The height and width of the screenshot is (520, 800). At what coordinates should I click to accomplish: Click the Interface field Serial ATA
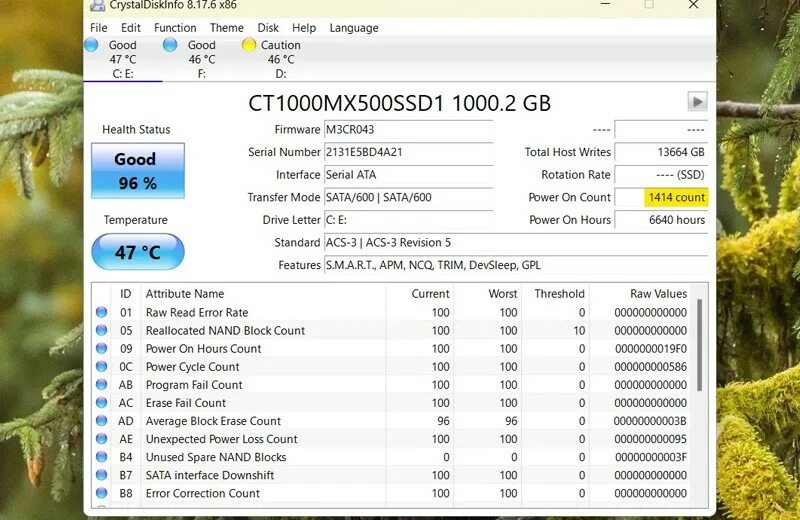coord(409,175)
